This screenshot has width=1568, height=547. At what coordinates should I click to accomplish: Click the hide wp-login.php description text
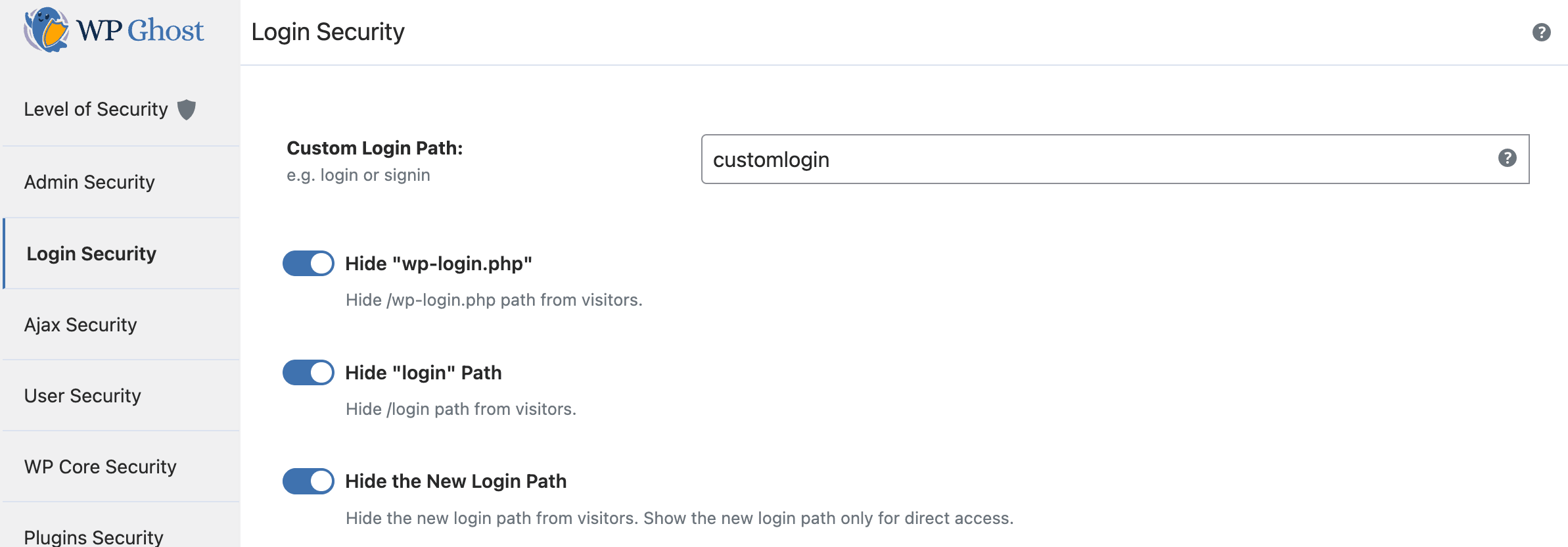494,300
